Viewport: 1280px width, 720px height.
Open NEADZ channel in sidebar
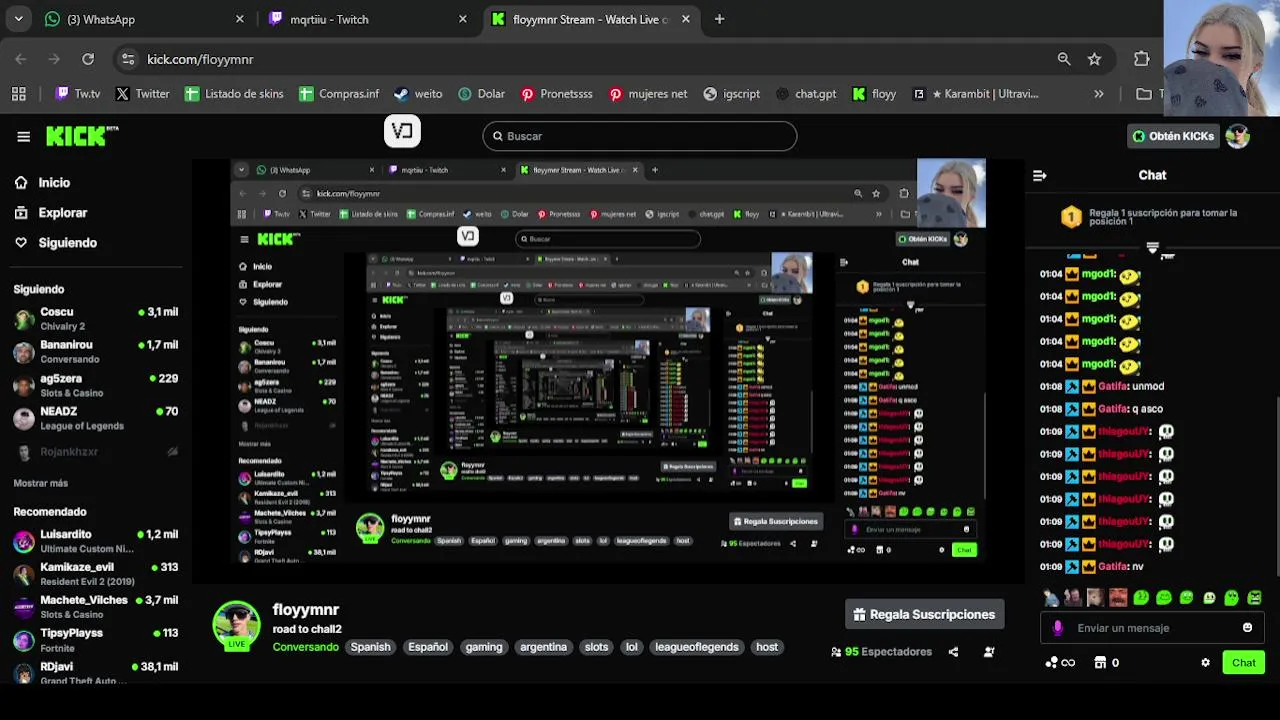96,418
